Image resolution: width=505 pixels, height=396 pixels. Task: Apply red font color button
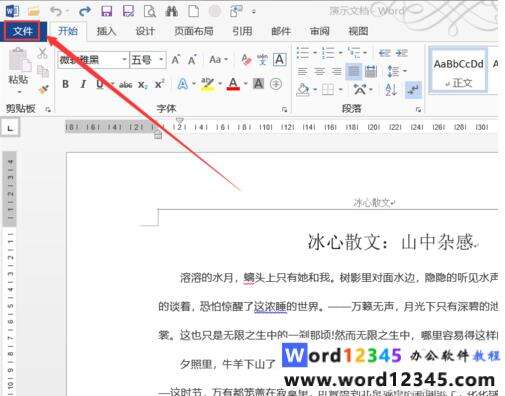(233, 84)
